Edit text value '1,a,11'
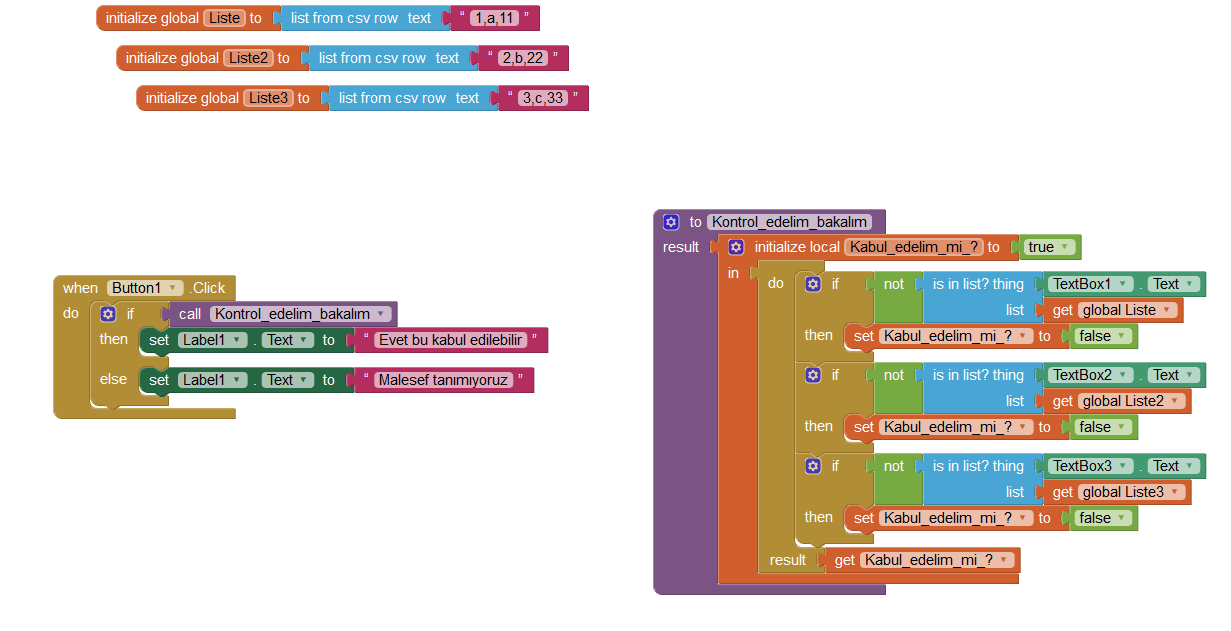Viewport: 1231px width, 631px height. click(x=494, y=18)
